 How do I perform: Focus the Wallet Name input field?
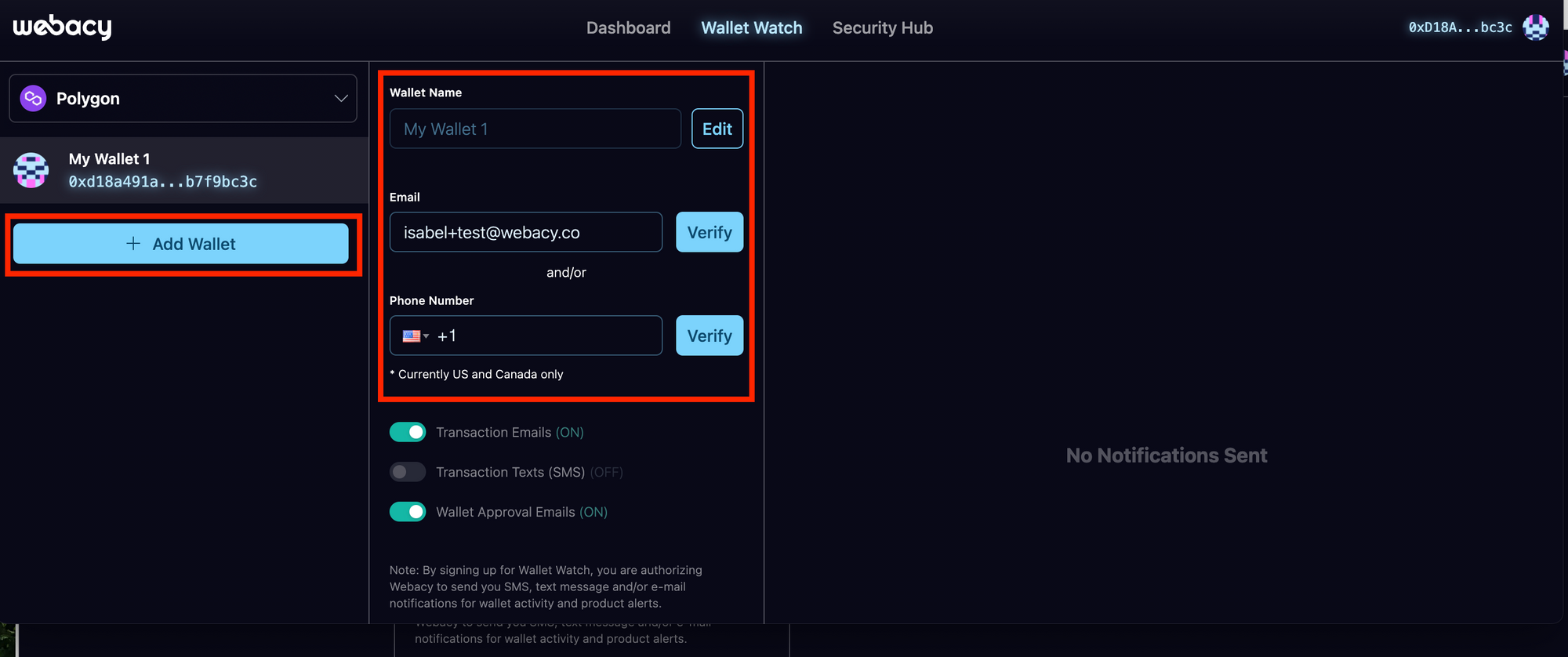[x=535, y=129]
